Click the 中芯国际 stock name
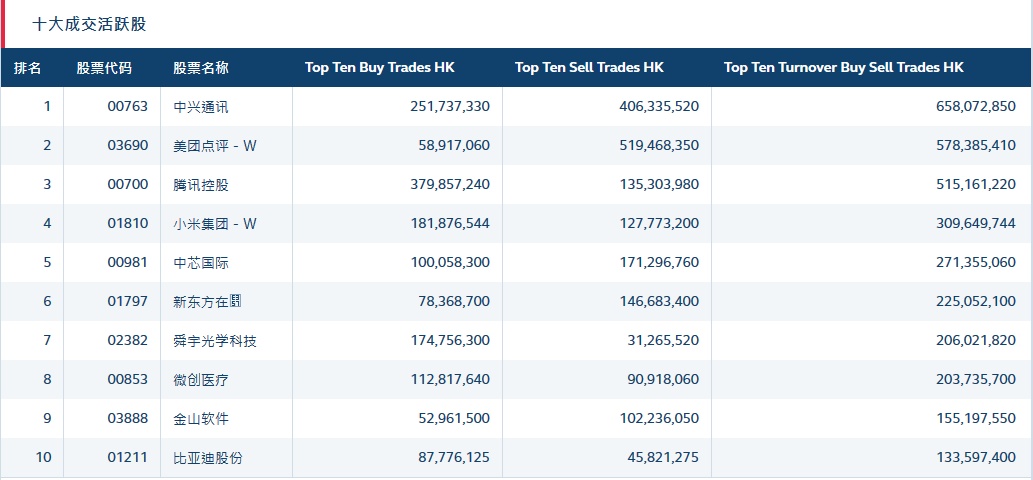Viewport: 1033px width, 480px height. click(x=200, y=263)
